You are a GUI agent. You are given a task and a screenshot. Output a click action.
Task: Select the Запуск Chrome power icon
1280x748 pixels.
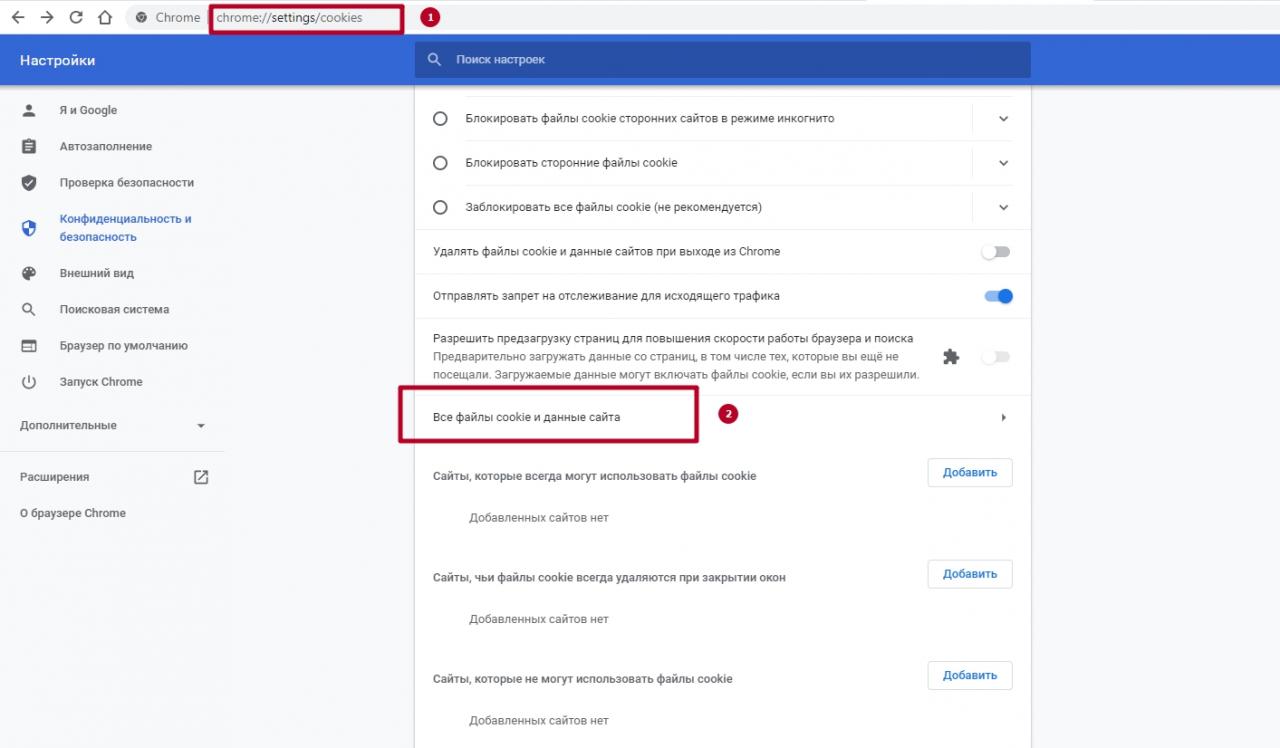tap(29, 381)
